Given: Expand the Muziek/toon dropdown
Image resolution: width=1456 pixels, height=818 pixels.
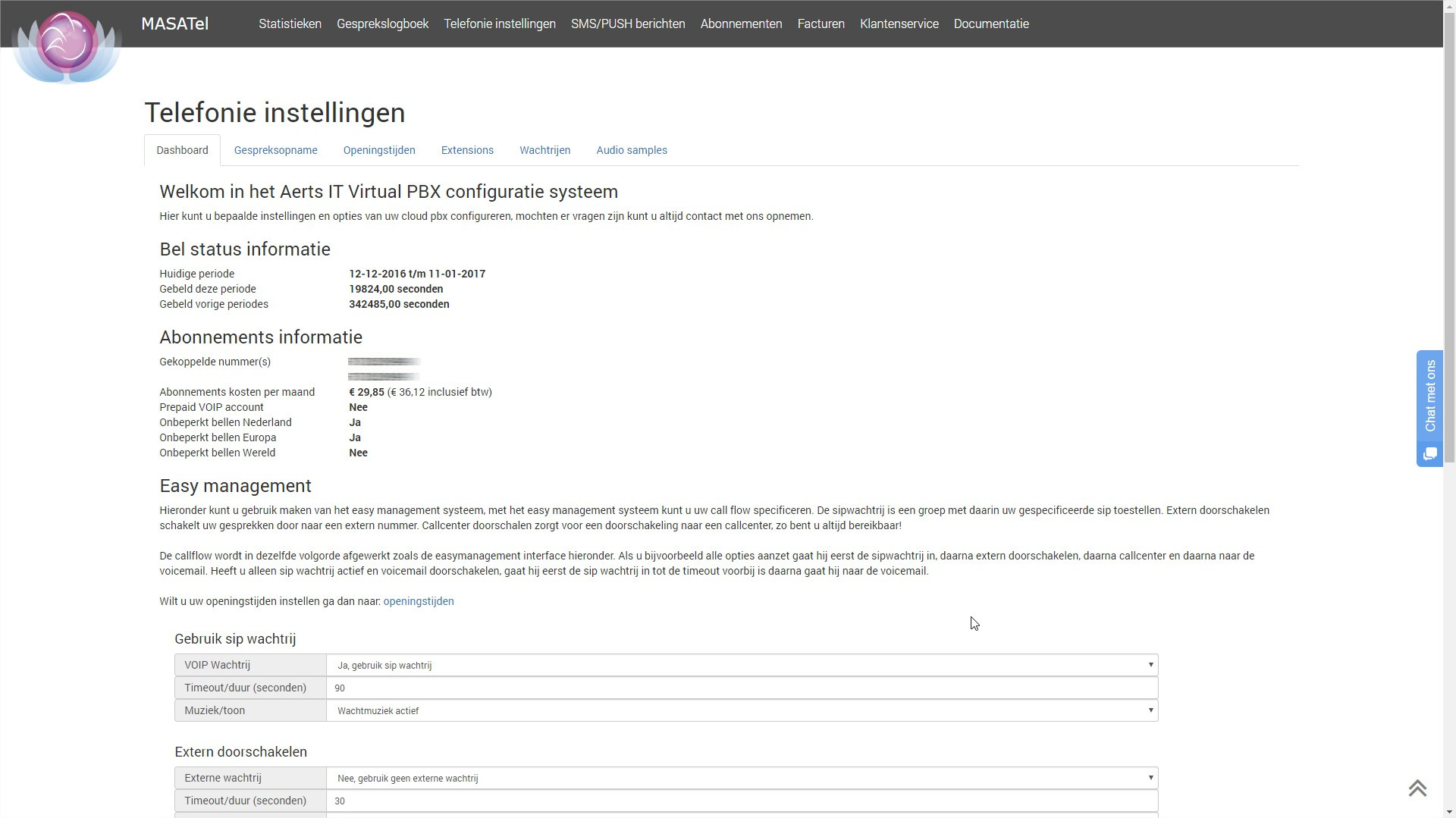Looking at the screenshot, I should coord(741,710).
